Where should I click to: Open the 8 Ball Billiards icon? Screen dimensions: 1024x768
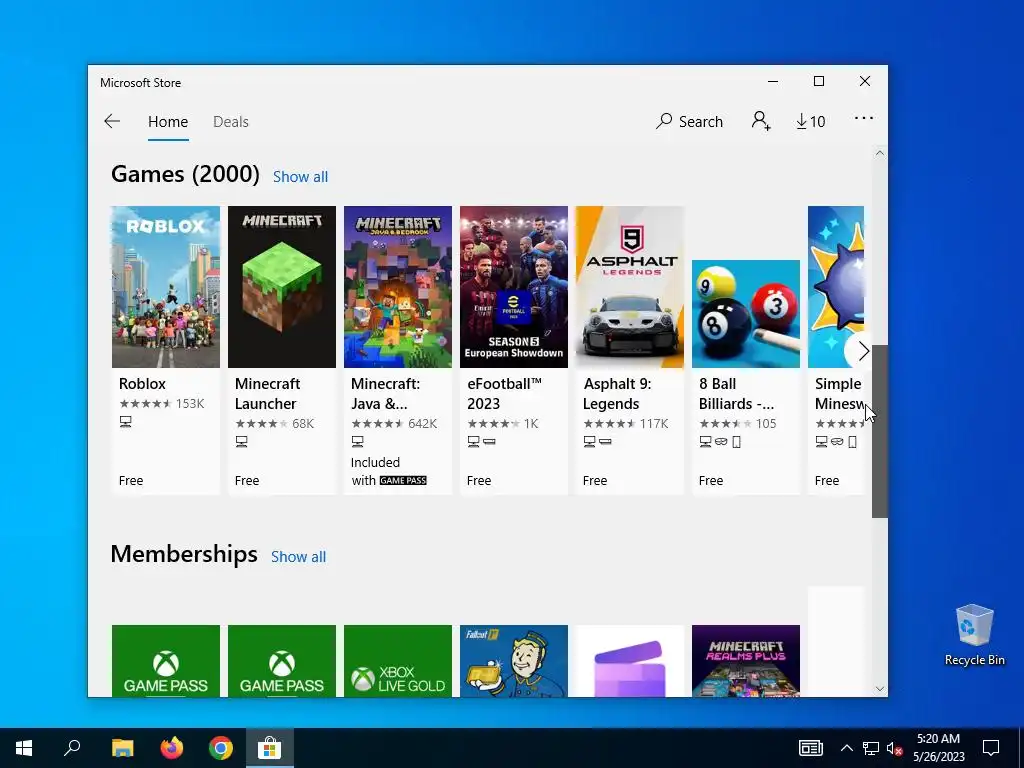pos(746,313)
